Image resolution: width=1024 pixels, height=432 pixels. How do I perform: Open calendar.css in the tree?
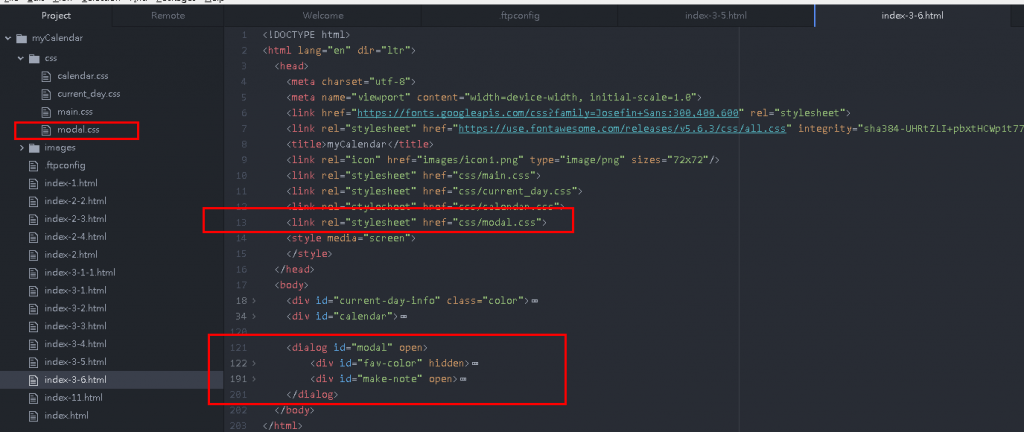83,76
